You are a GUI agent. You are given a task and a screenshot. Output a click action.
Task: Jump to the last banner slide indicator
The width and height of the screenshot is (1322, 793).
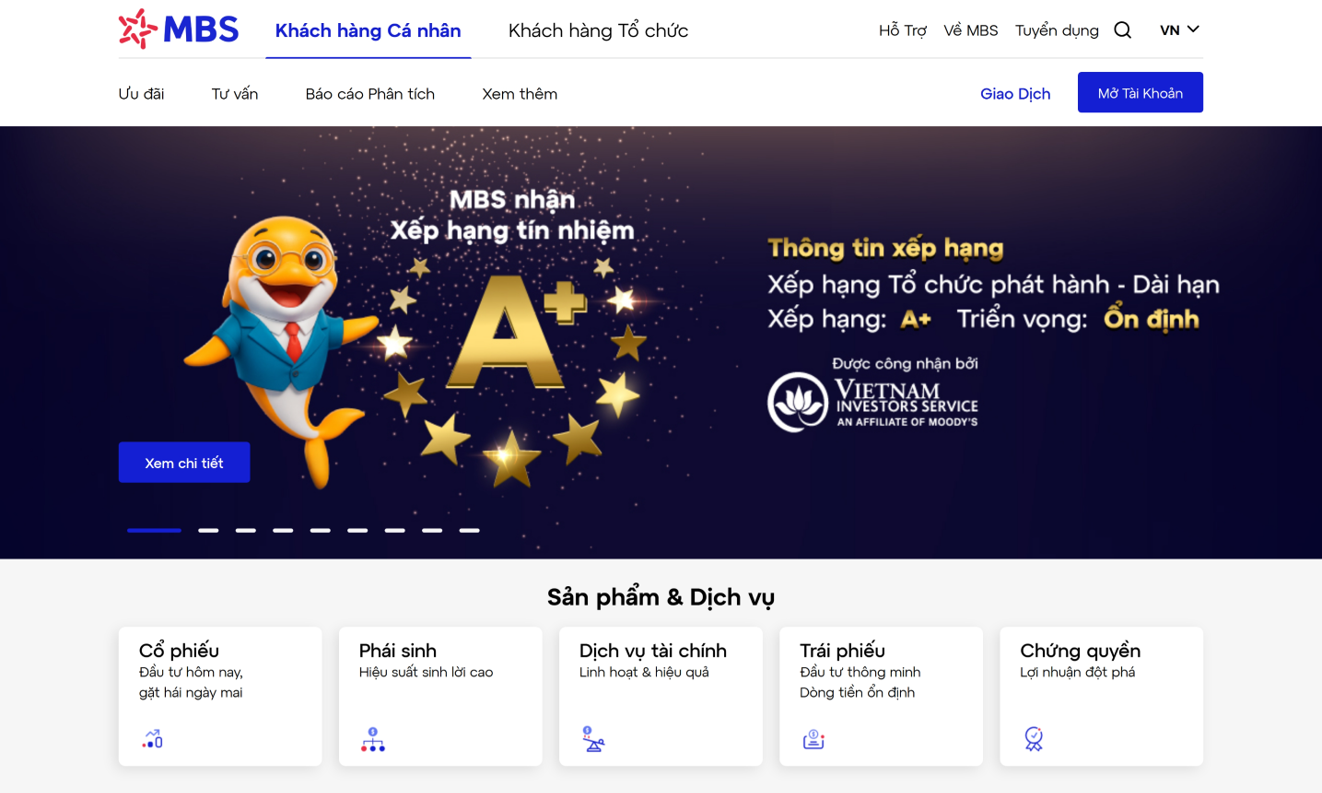[469, 530]
